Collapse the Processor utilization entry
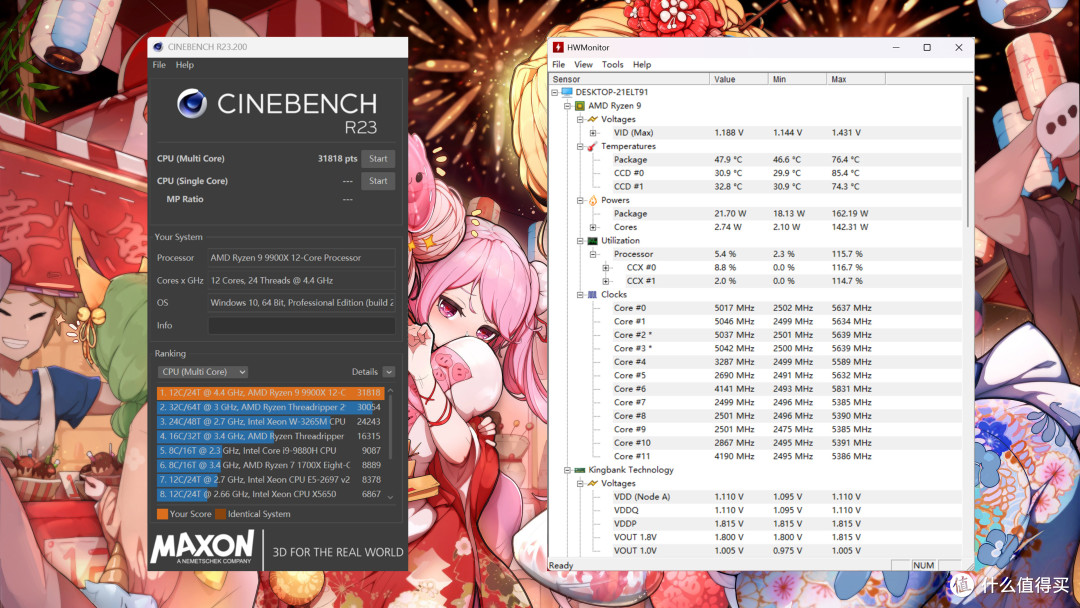 (x=593, y=254)
